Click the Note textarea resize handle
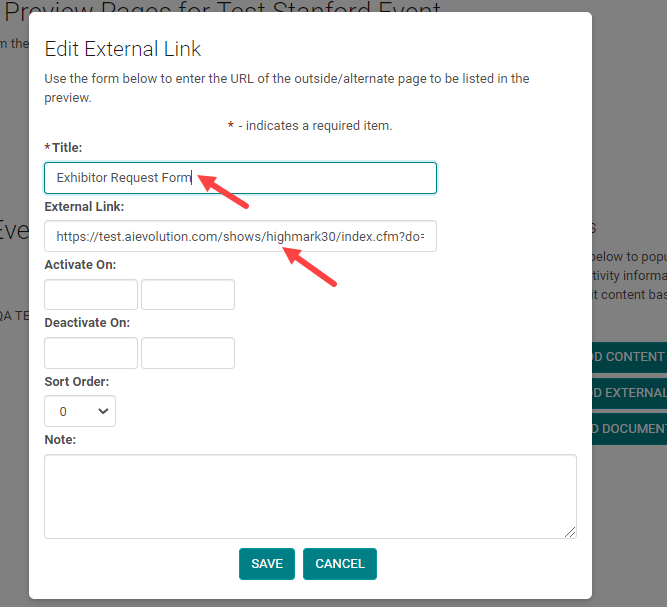Image resolution: width=667 pixels, height=607 pixels. [x=570, y=533]
